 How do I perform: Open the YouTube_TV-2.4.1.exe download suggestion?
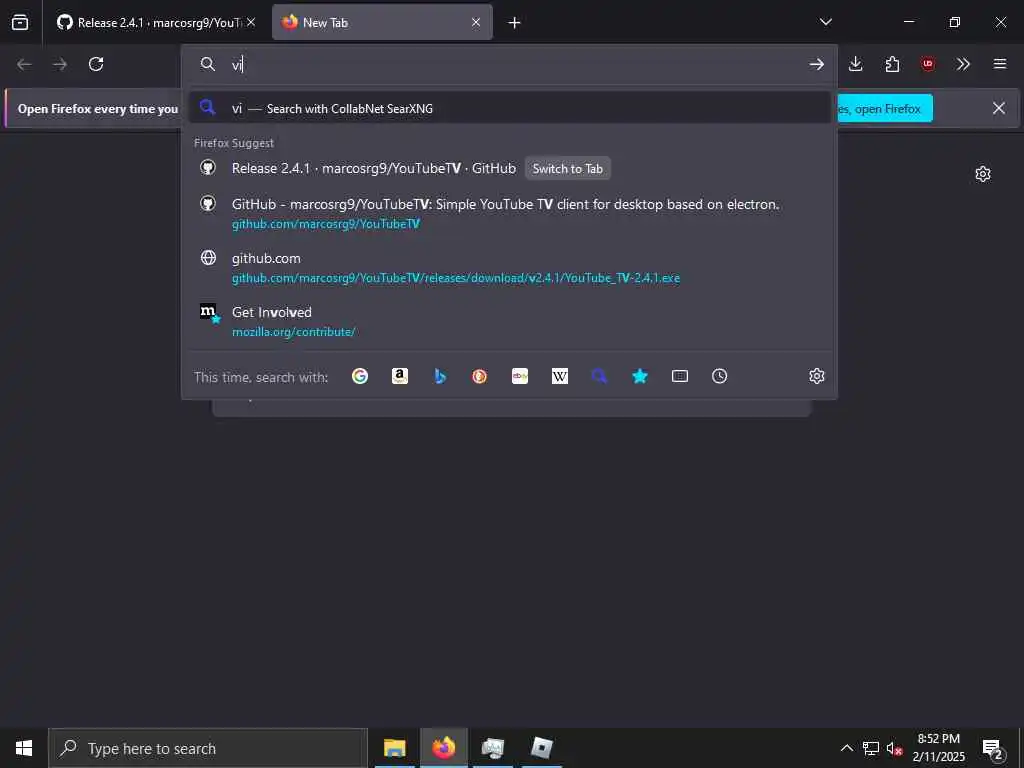point(509,268)
